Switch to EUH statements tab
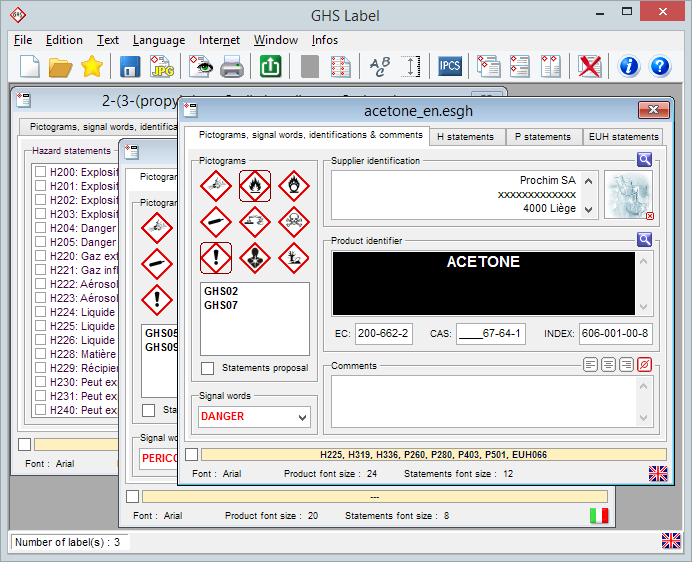 coord(624,137)
